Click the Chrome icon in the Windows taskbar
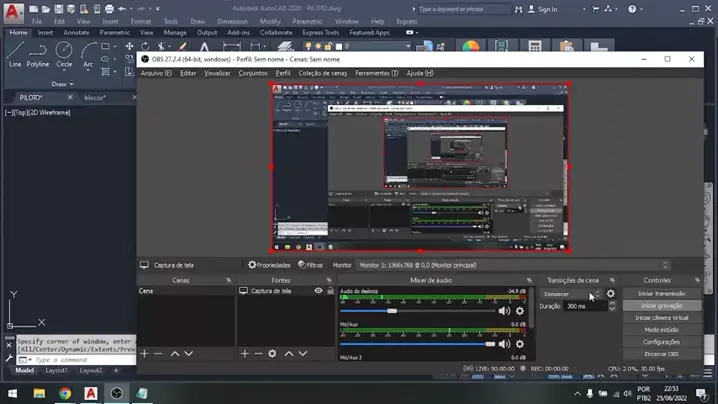Viewport: 718px width, 404px height. point(65,393)
